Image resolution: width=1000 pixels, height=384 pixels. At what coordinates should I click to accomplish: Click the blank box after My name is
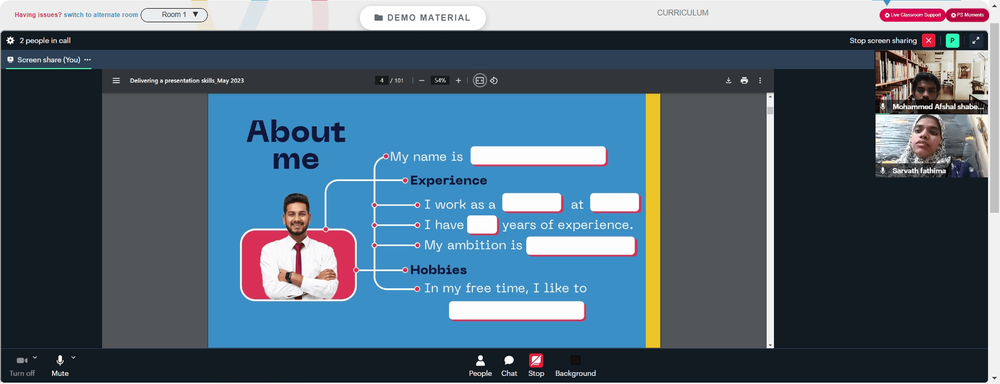pyautogui.click(x=538, y=156)
